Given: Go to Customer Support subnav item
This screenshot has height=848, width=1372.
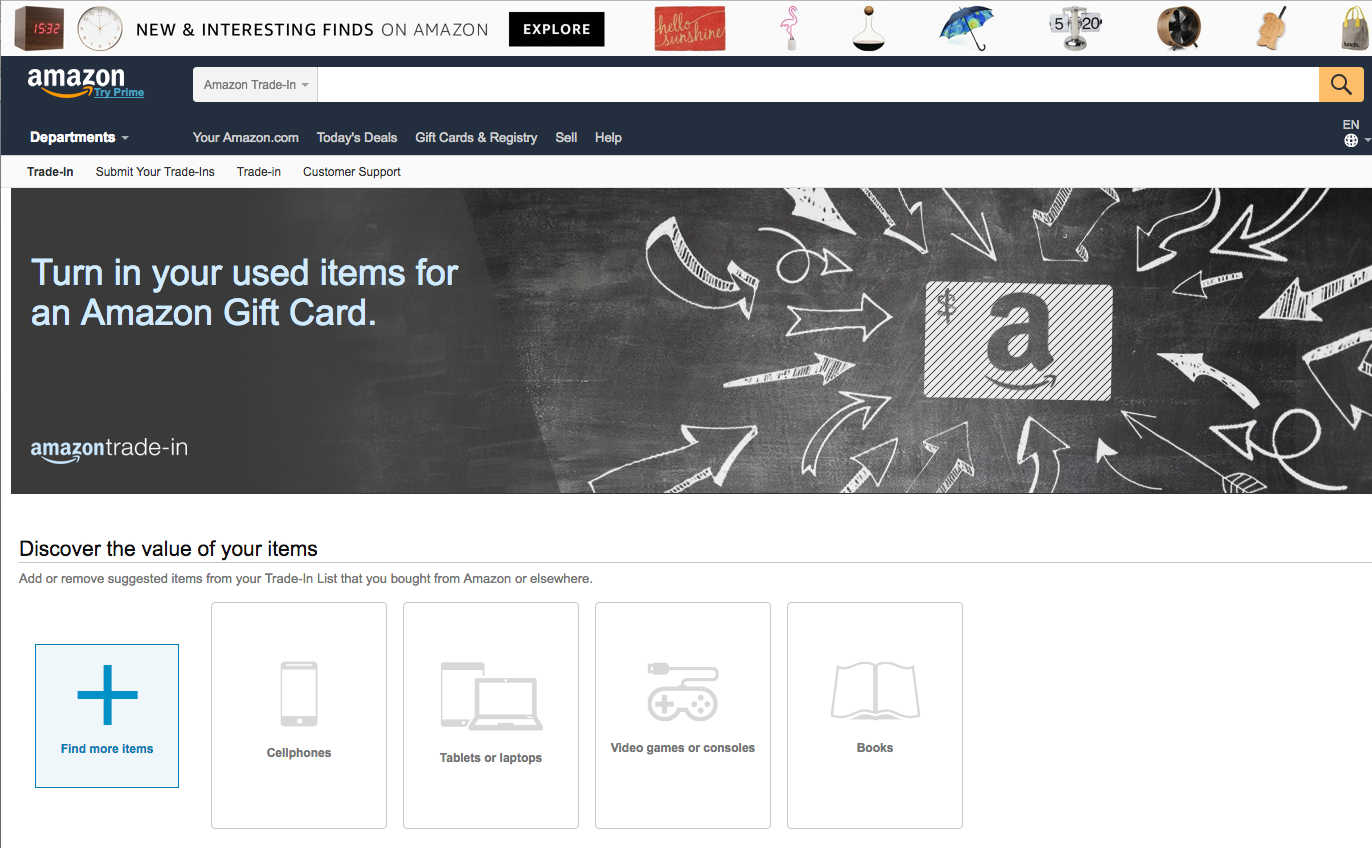Looking at the screenshot, I should 352,172.
